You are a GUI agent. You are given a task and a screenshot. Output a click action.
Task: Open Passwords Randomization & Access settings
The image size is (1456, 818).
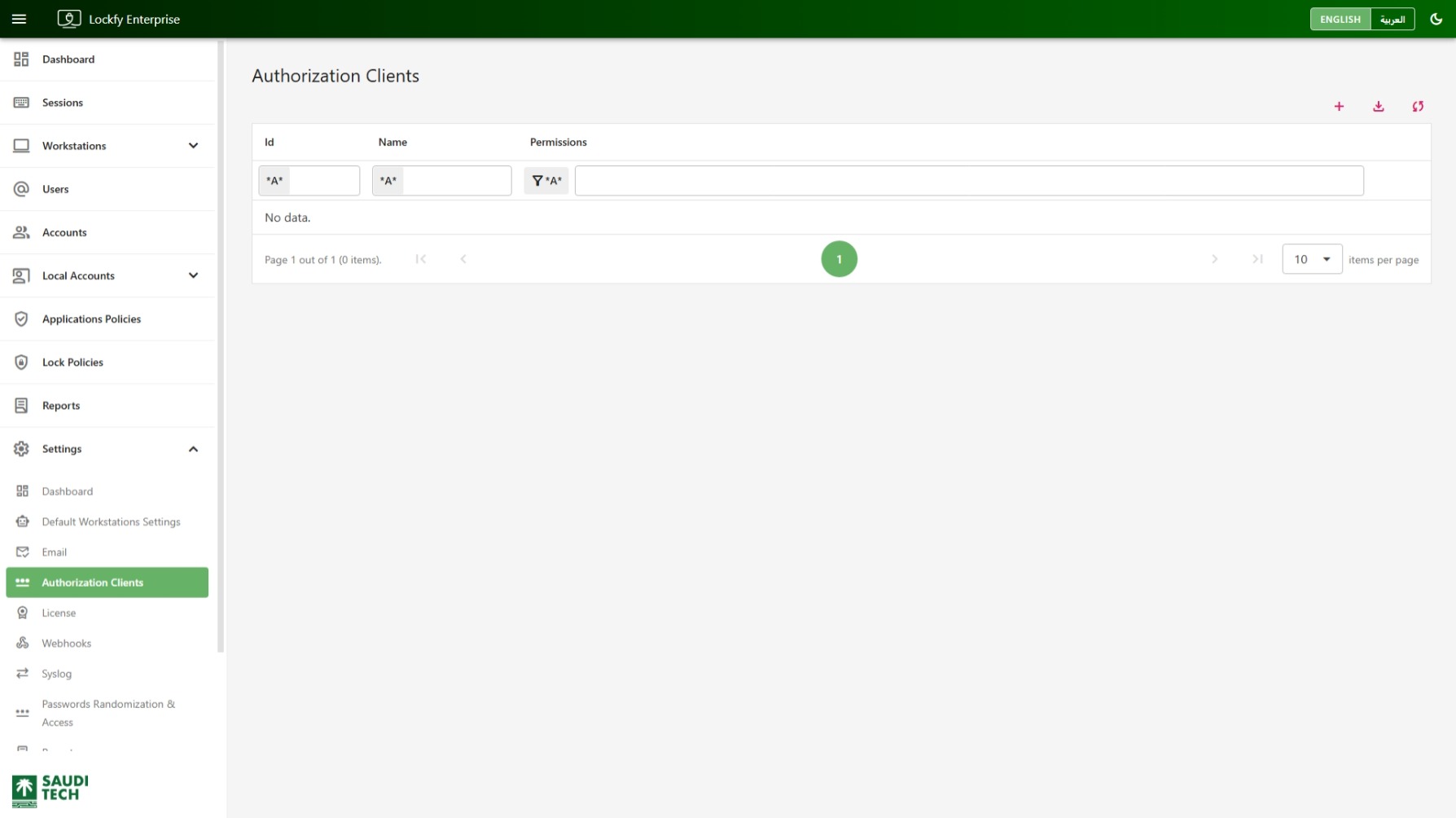click(107, 713)
